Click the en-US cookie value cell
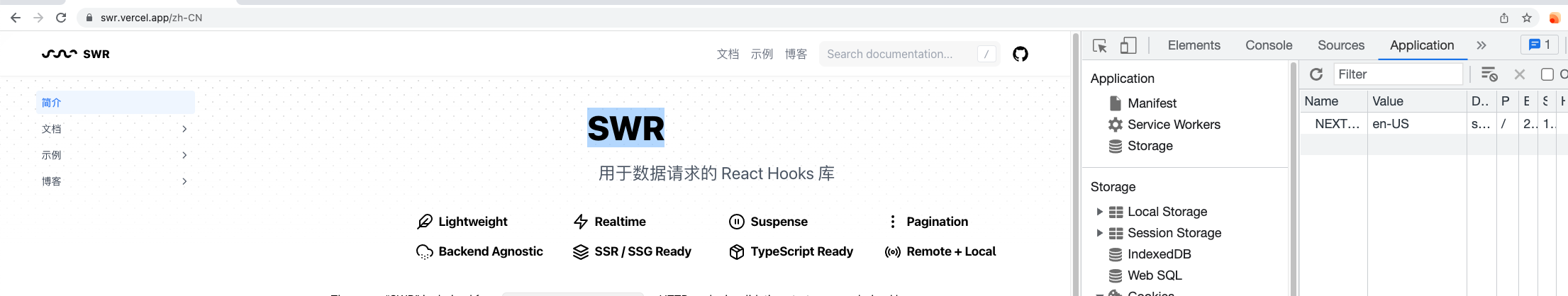 (1417, 124)
